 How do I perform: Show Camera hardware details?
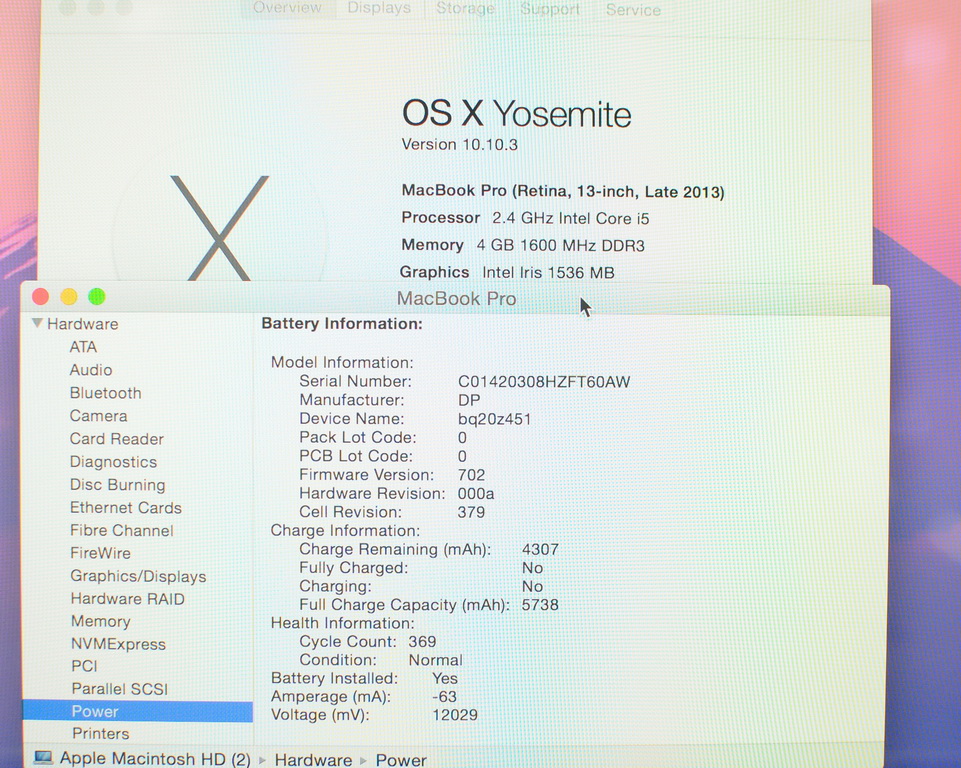coord(99,416)
